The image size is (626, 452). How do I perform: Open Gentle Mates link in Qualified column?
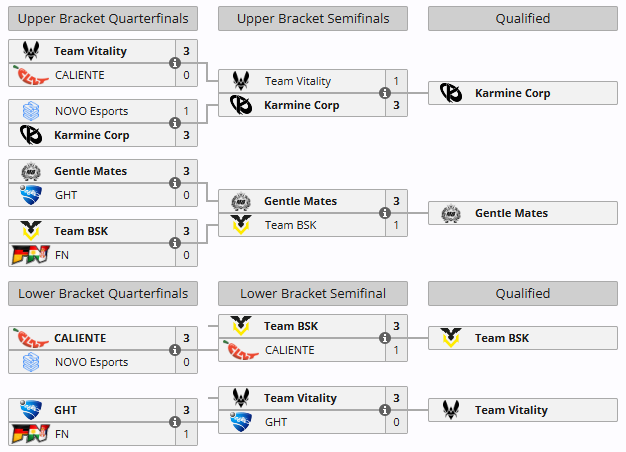pos(511,213)
